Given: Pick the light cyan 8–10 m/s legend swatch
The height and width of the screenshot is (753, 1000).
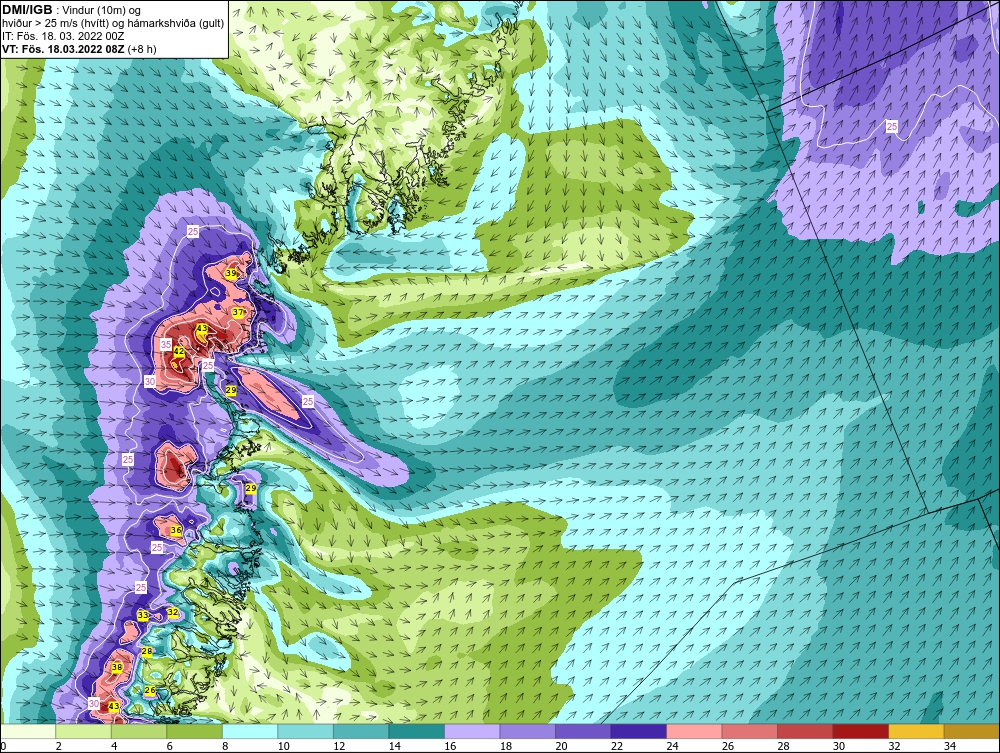Looking at the screenshot, I should (x=250, y=731).
